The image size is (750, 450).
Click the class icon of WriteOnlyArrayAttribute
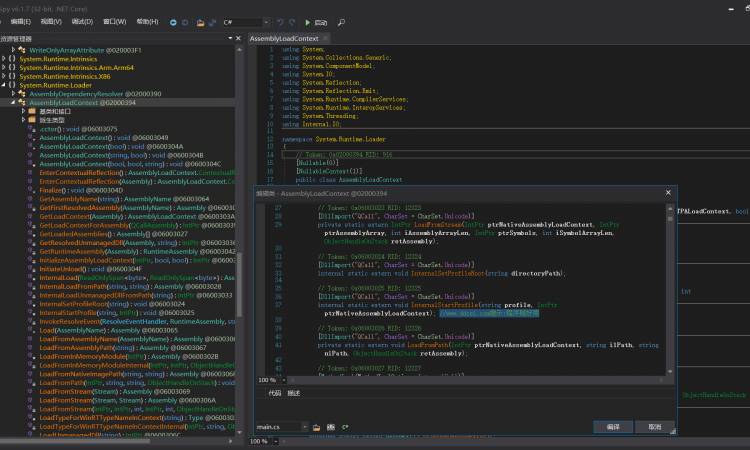pos(22,50)
